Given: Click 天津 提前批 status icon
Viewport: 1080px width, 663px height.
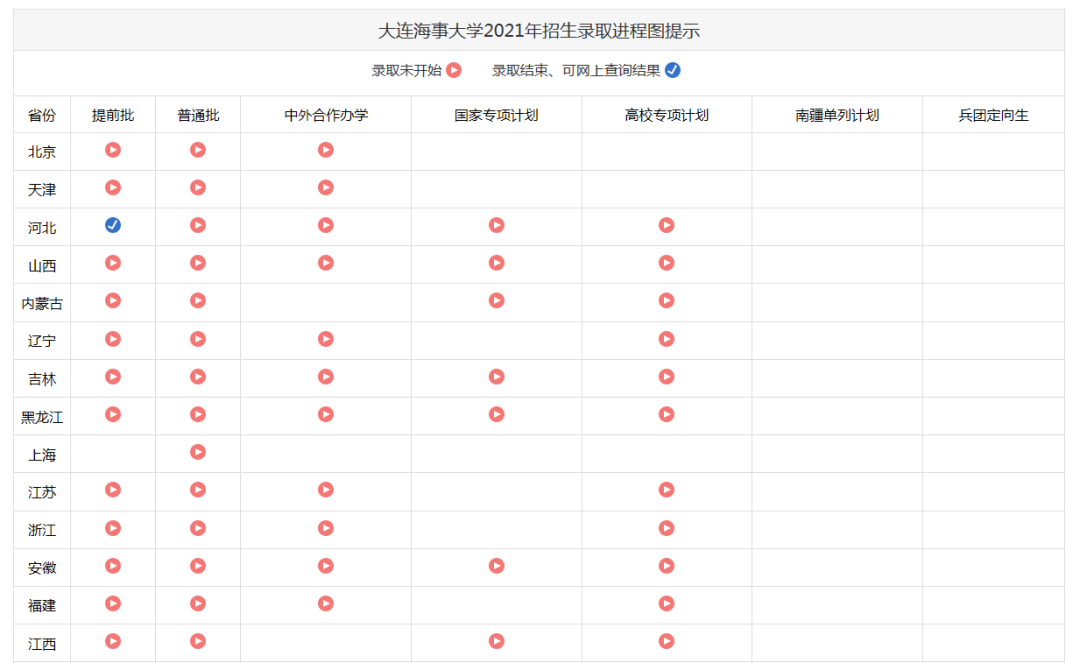Looking at the screenshot, I should 113,187.
